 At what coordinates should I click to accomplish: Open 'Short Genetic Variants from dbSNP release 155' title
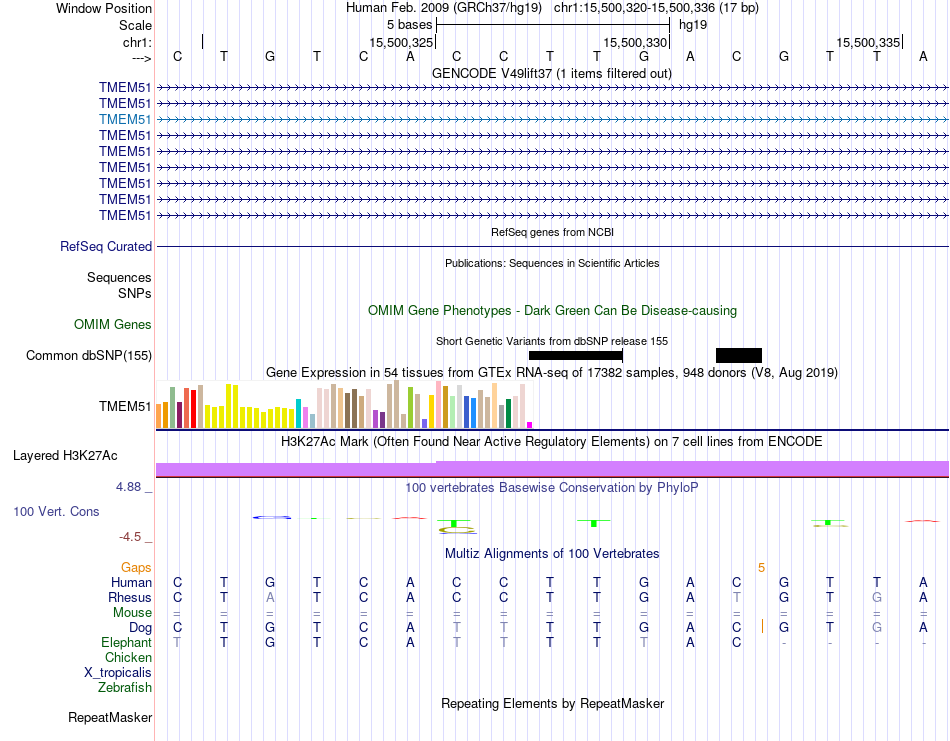click(x=552, y=341)
